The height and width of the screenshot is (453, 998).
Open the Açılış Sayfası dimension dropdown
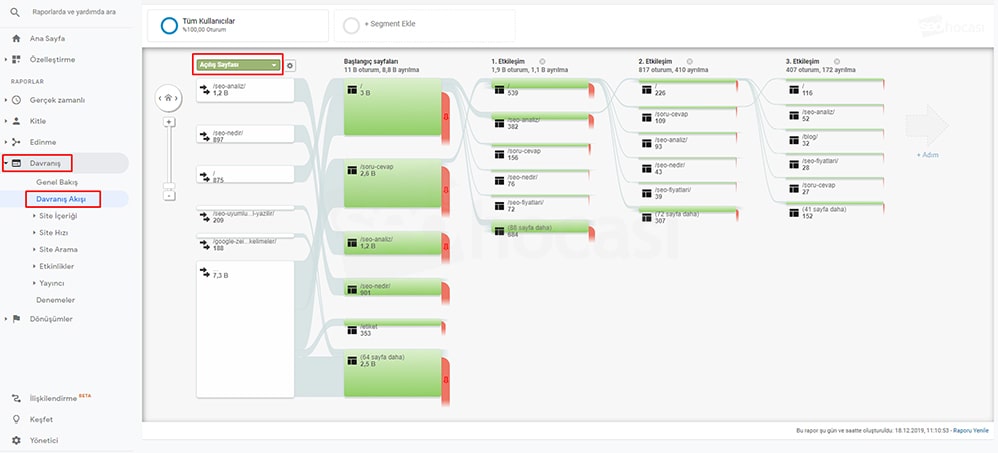(238, 65)
